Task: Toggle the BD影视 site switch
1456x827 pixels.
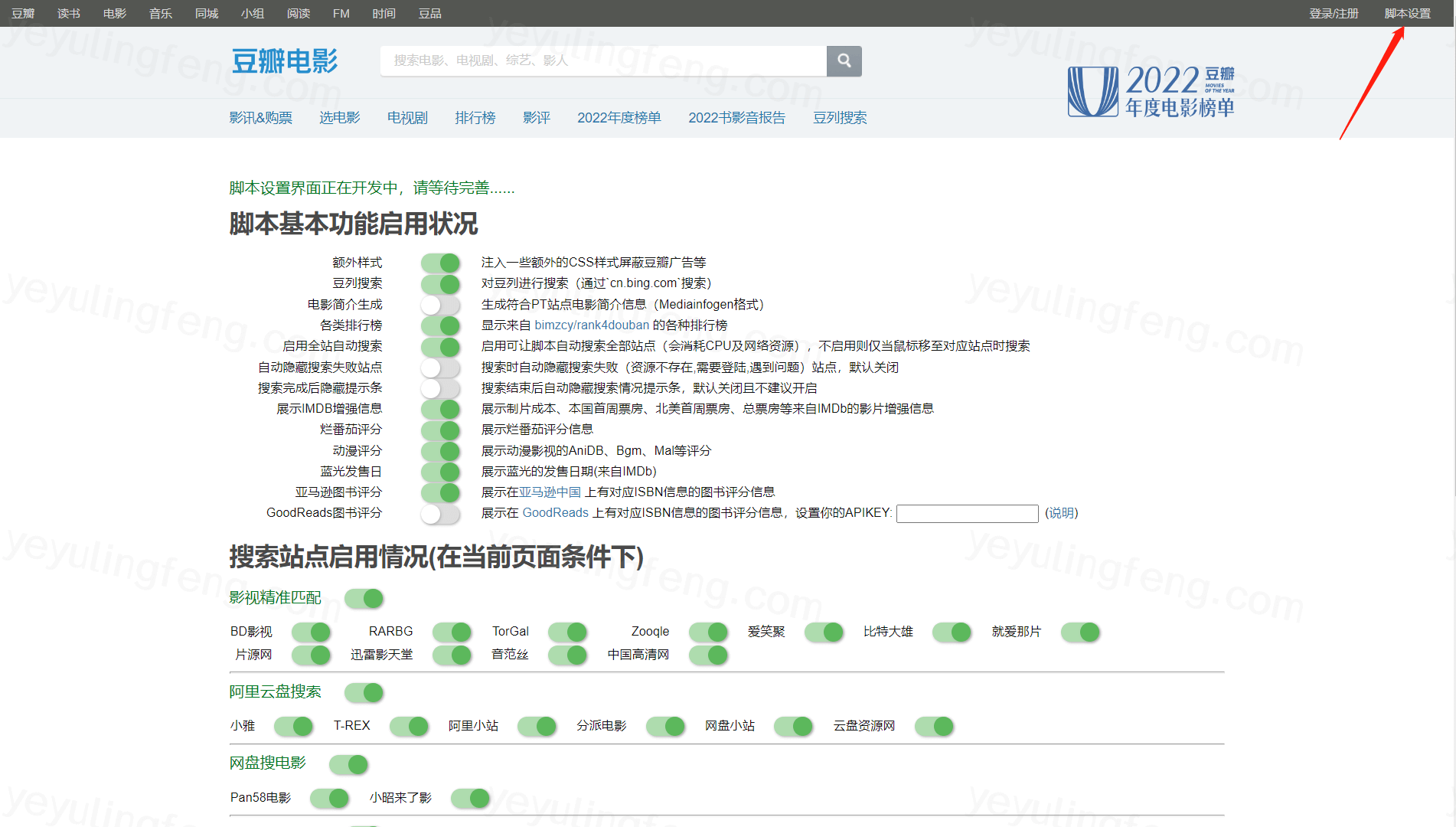Action: pyautogui.click(x=311, y=632)
